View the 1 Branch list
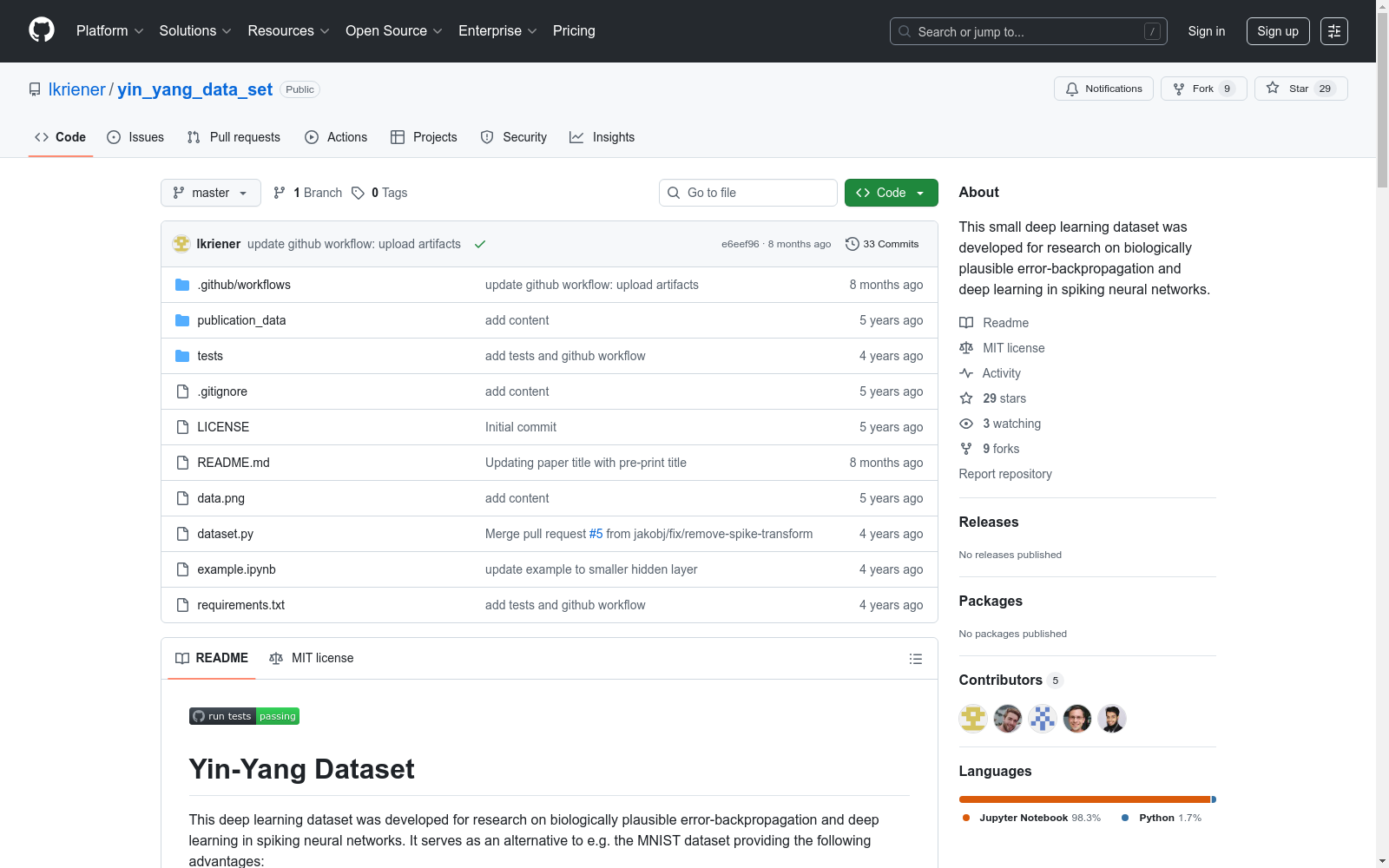 pyautogui.click(x=308, y=193)
